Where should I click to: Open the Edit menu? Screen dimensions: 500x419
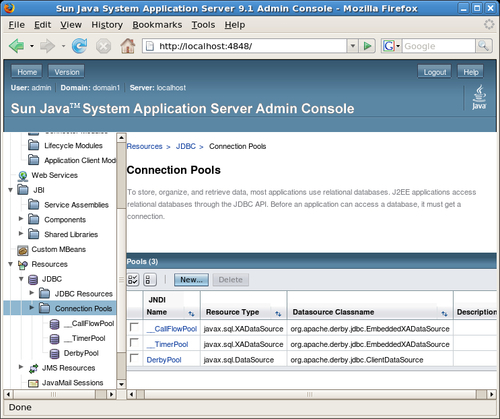click(x=42, y=25)
